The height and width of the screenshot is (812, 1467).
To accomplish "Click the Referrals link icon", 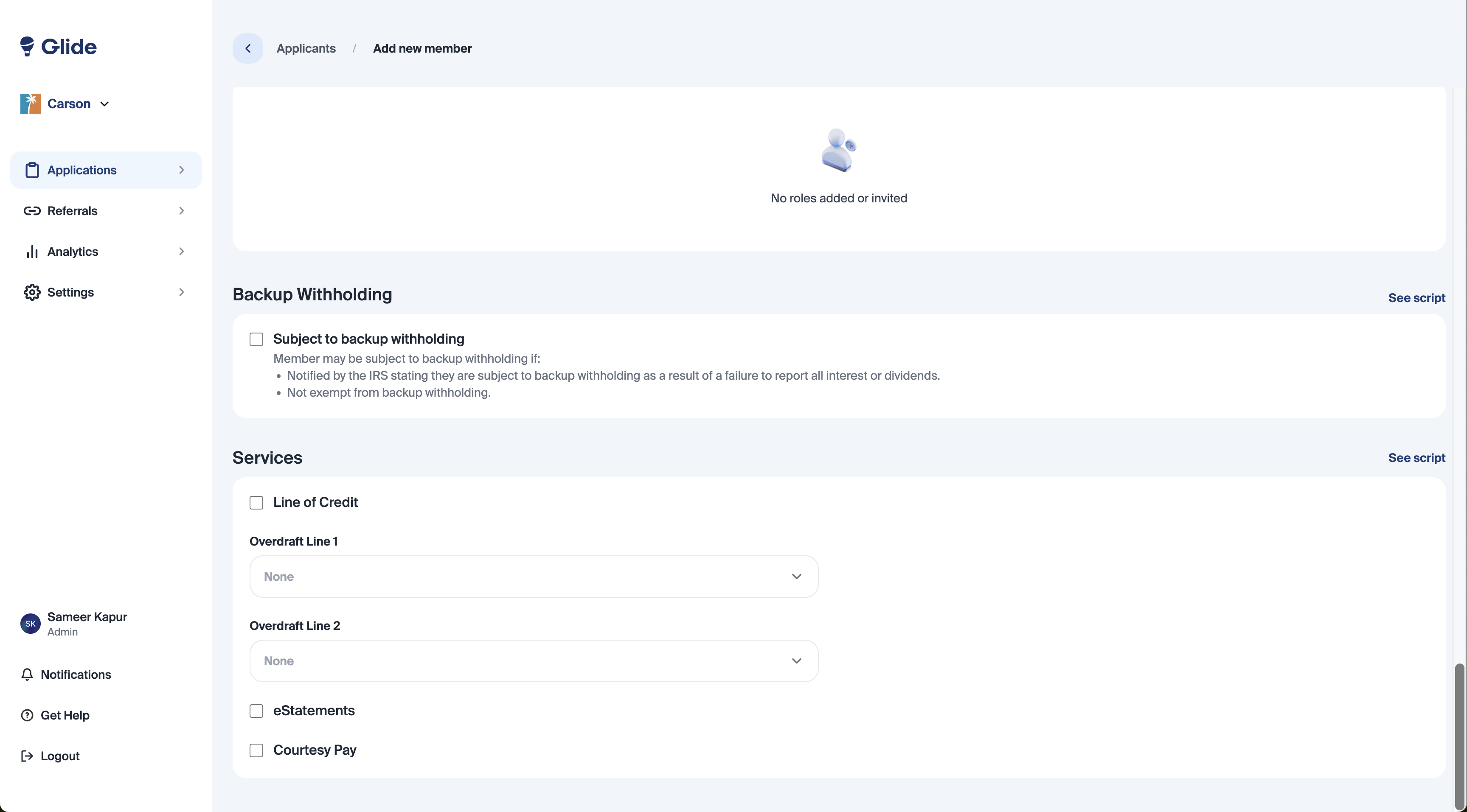I will [32, 211].
